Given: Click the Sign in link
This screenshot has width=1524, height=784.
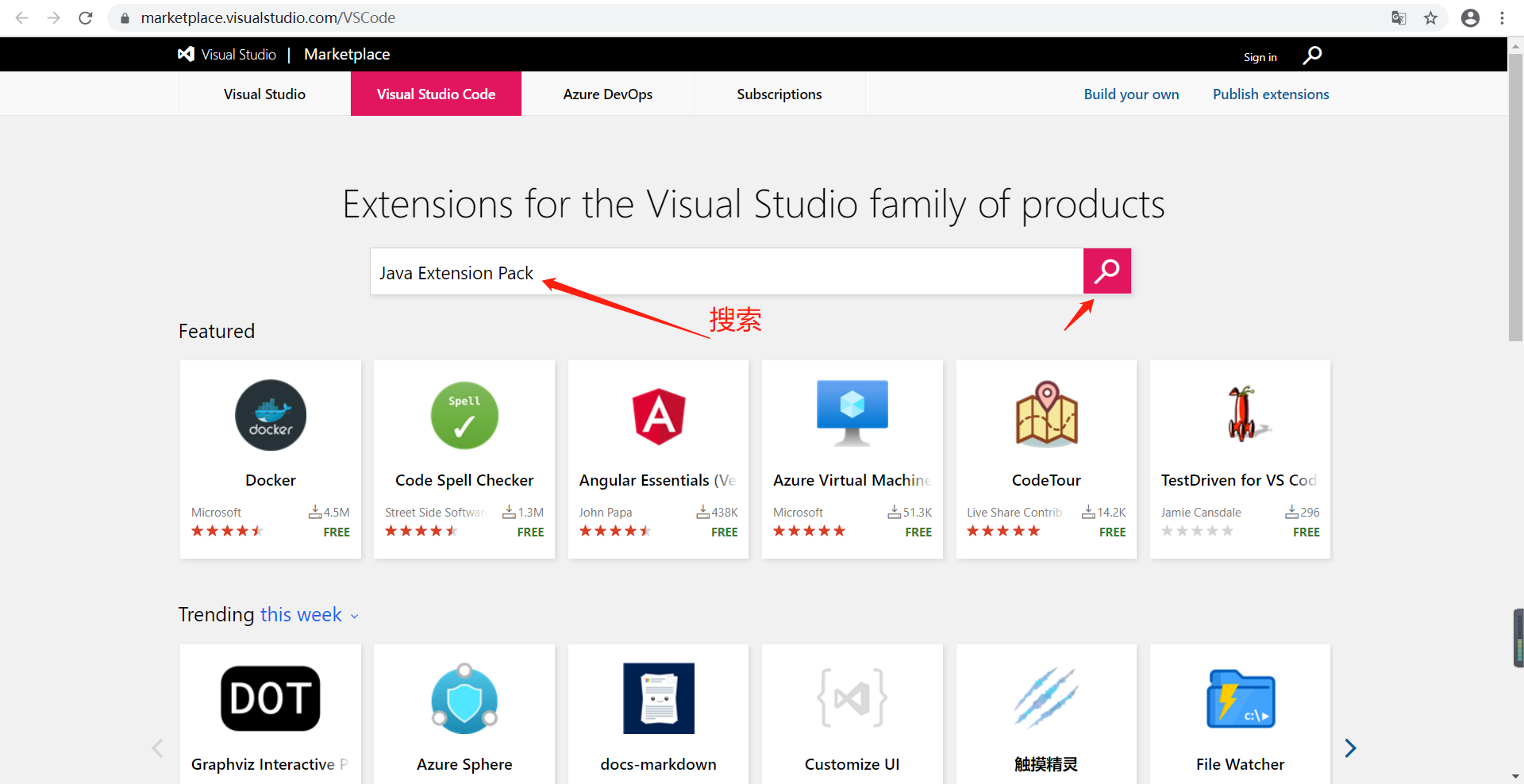Looking at the screenshot, I should coord(1260,56).
